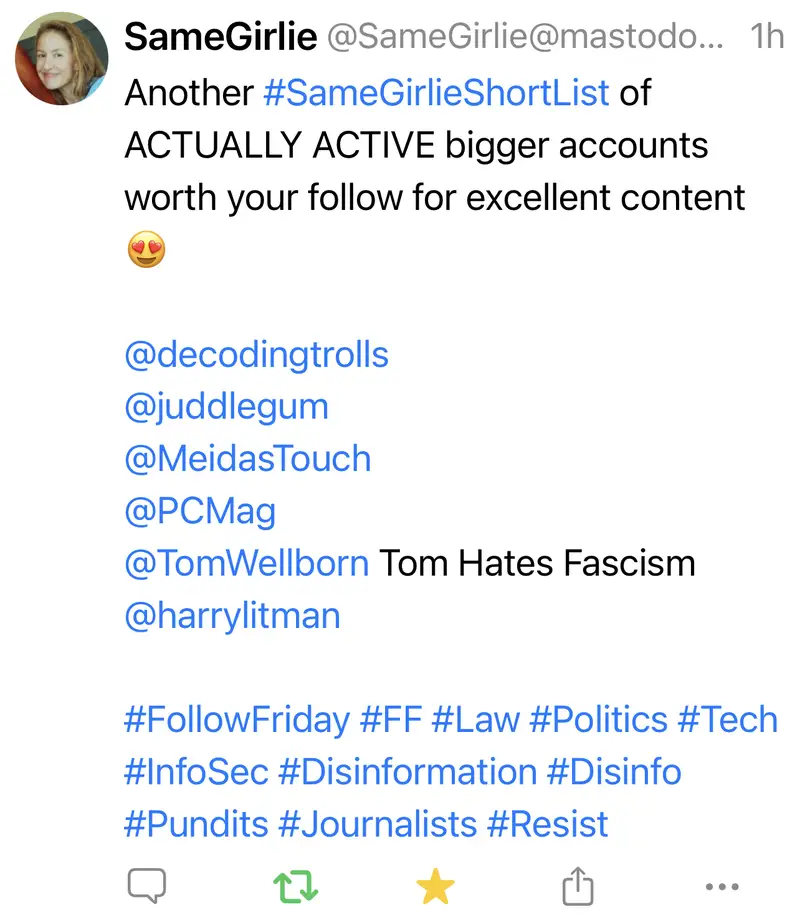Image resolution: width=800 pixels, height=922 pixels.
Task: Open SameGirlie's profile avatar
Action: [x=62, y=59]
